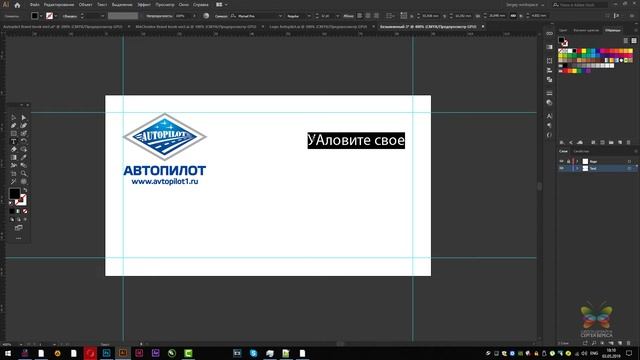Click the change screen mode icon
Screen dimensions: 640x360
19,227
